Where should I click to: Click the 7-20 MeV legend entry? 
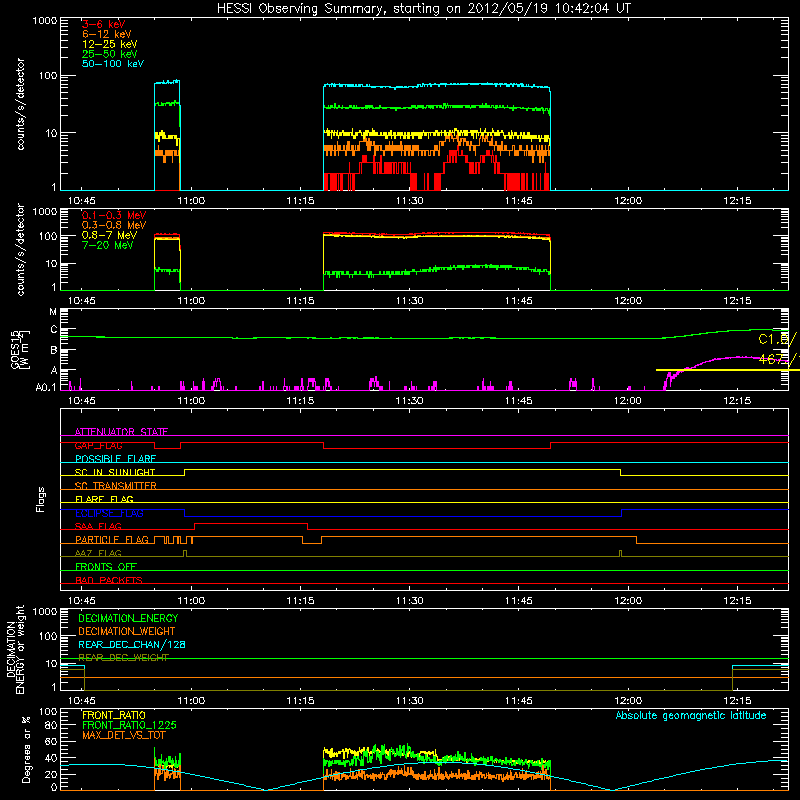point(107,245)
